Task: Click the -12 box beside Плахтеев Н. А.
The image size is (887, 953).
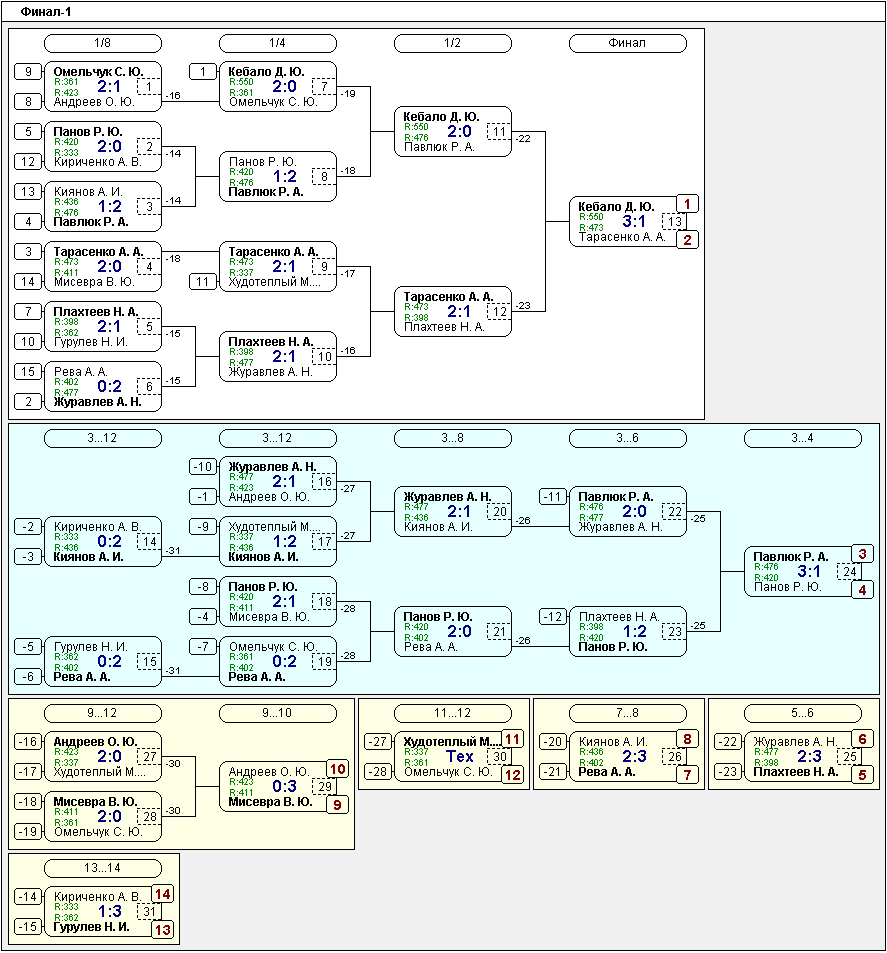Action: (553, 617)
